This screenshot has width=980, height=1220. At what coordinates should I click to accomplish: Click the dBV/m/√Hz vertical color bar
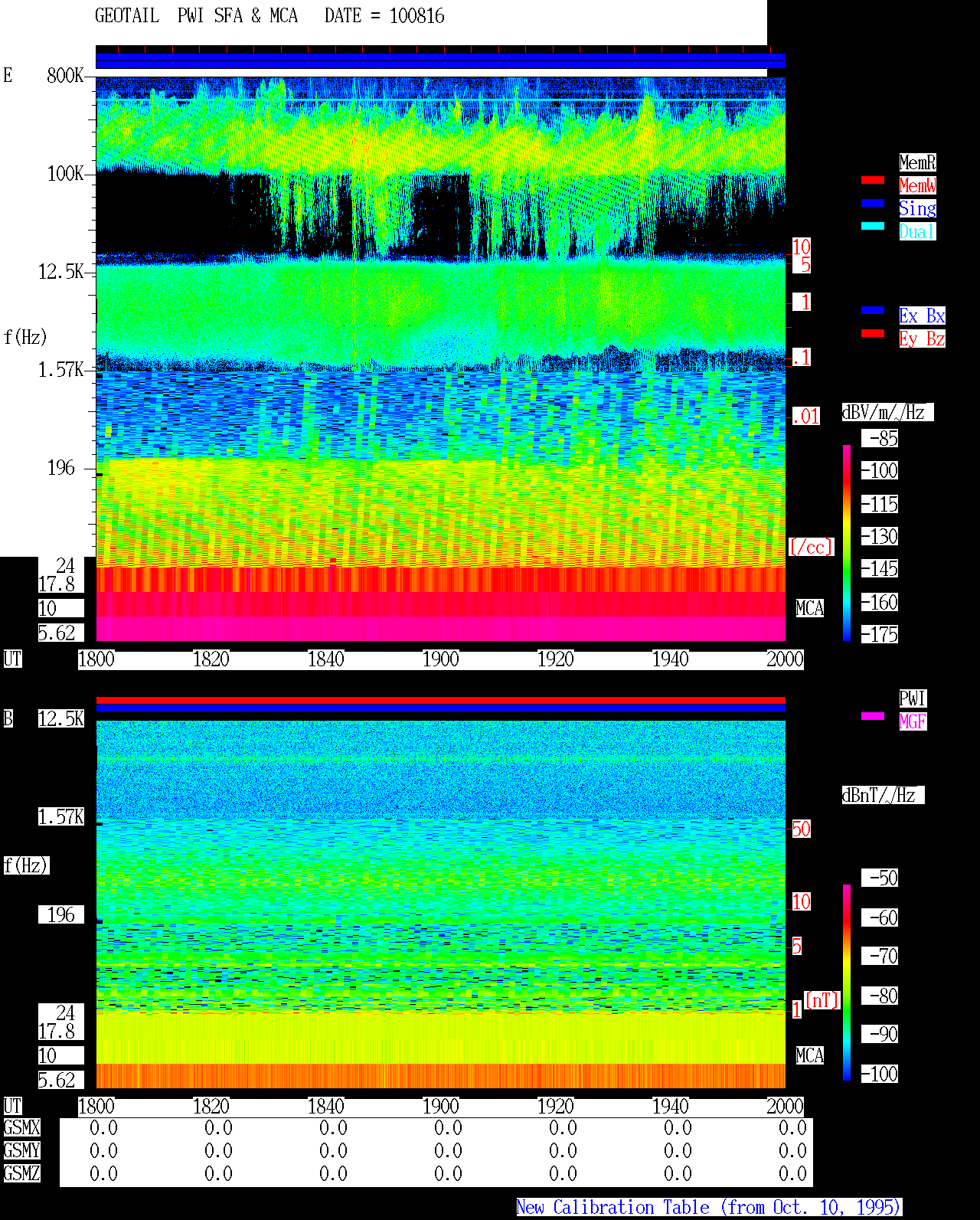tap(847, 543)
